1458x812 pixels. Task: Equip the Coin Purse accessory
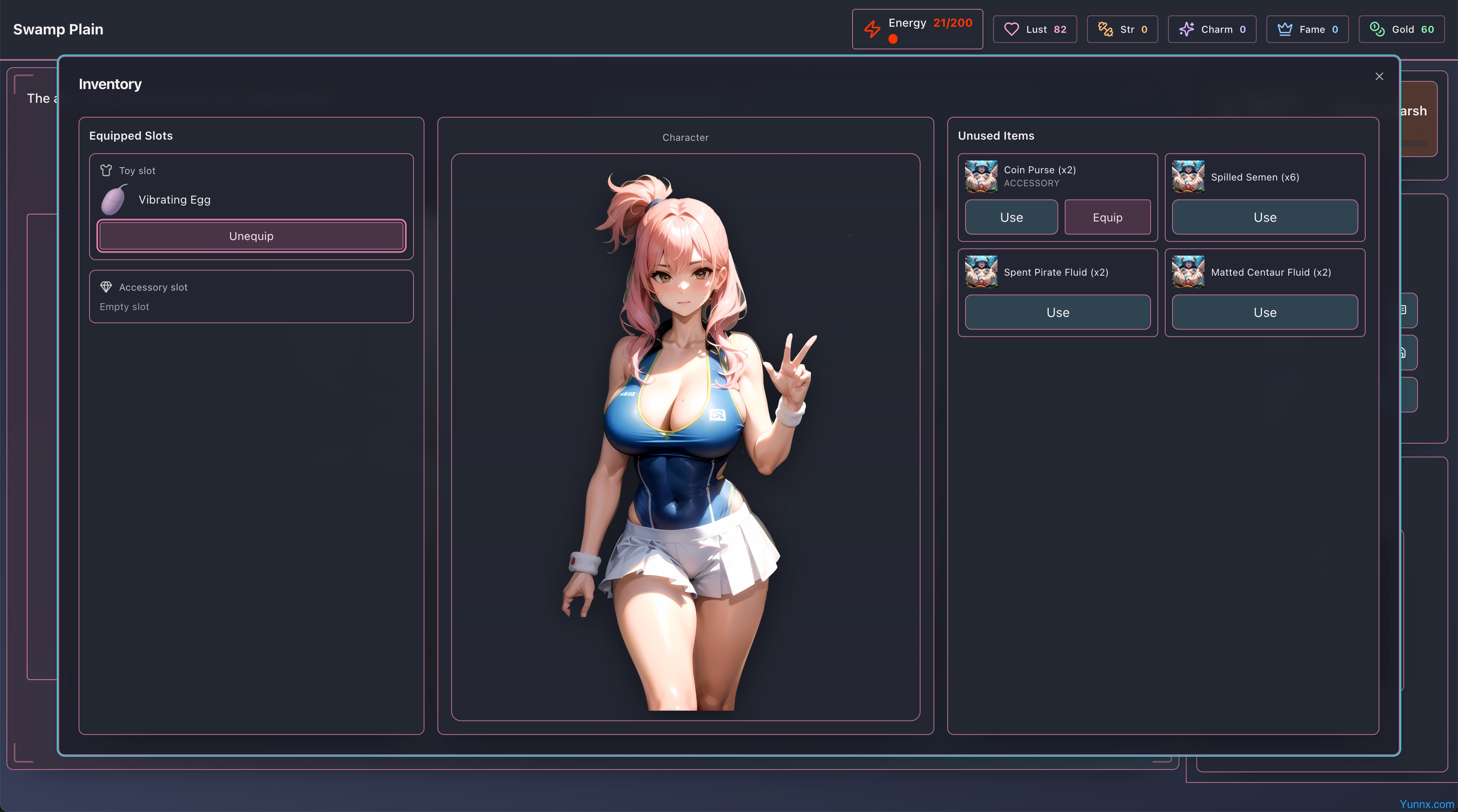(1107, 217)
